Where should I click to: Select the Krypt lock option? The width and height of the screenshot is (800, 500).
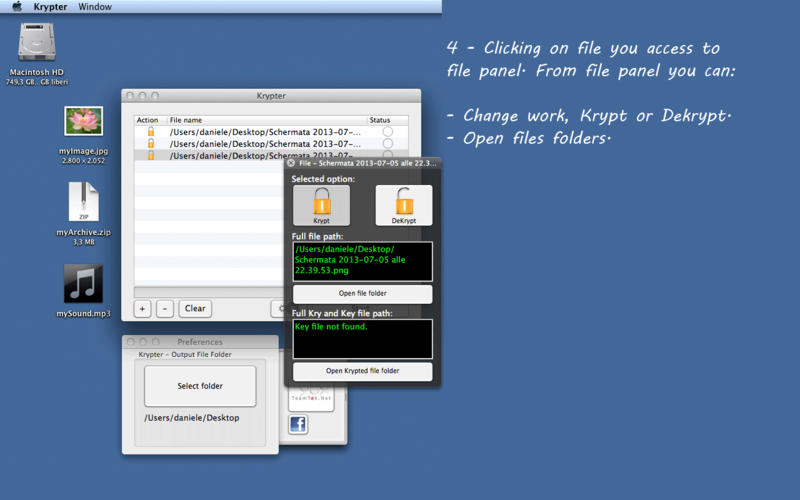[x=321, y=205]
